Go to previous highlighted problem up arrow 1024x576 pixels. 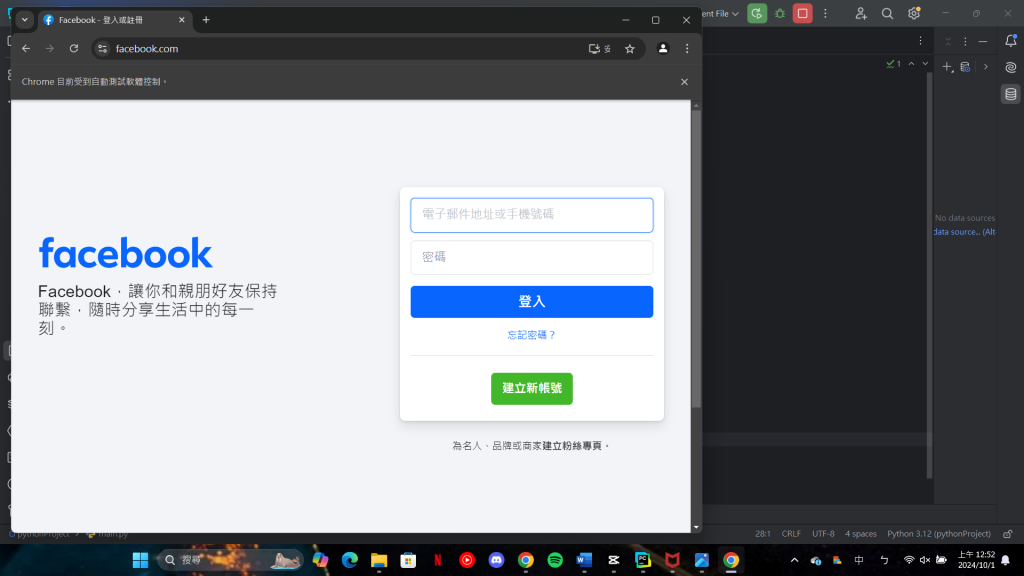911,63
